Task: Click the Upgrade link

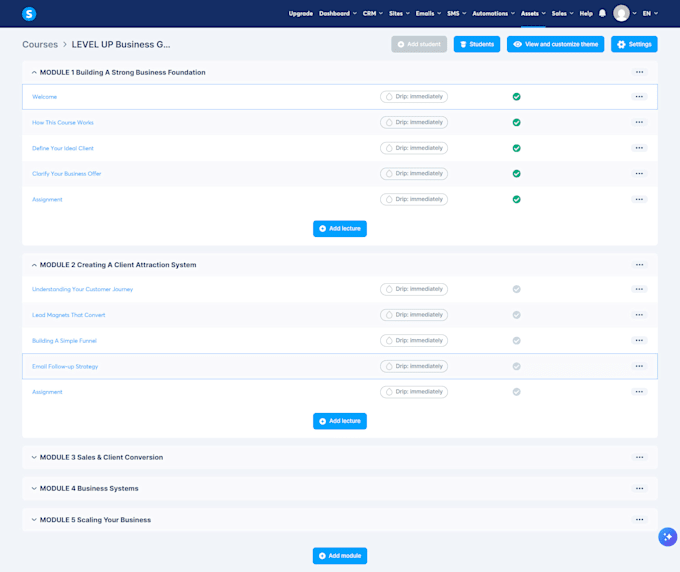Action: pyautogui.click(x=301, y=13)
